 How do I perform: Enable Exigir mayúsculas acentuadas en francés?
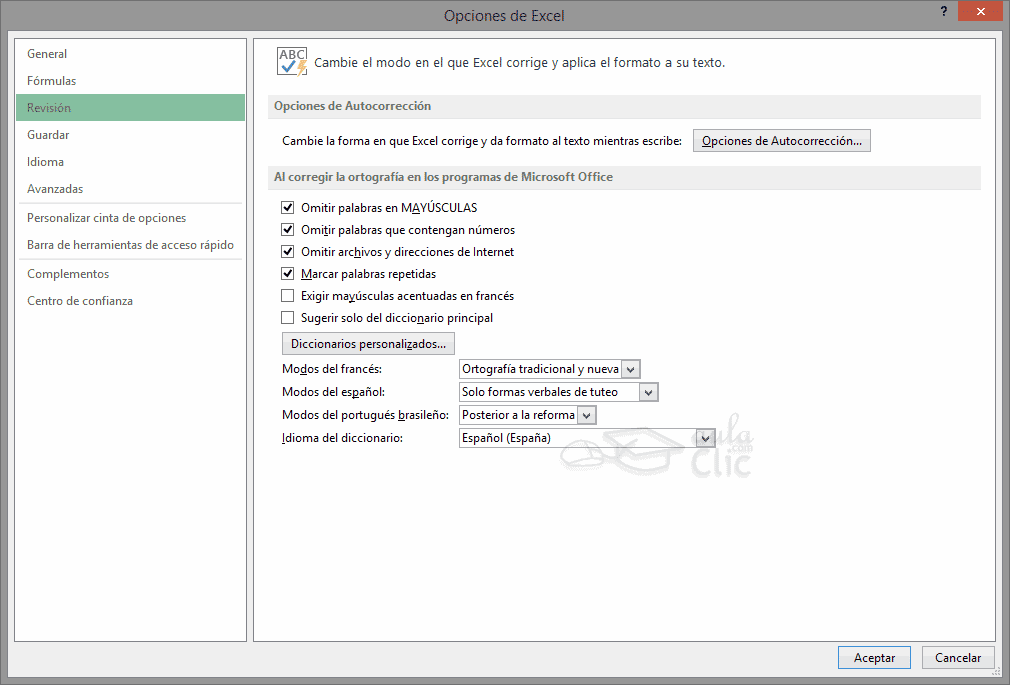288,296
